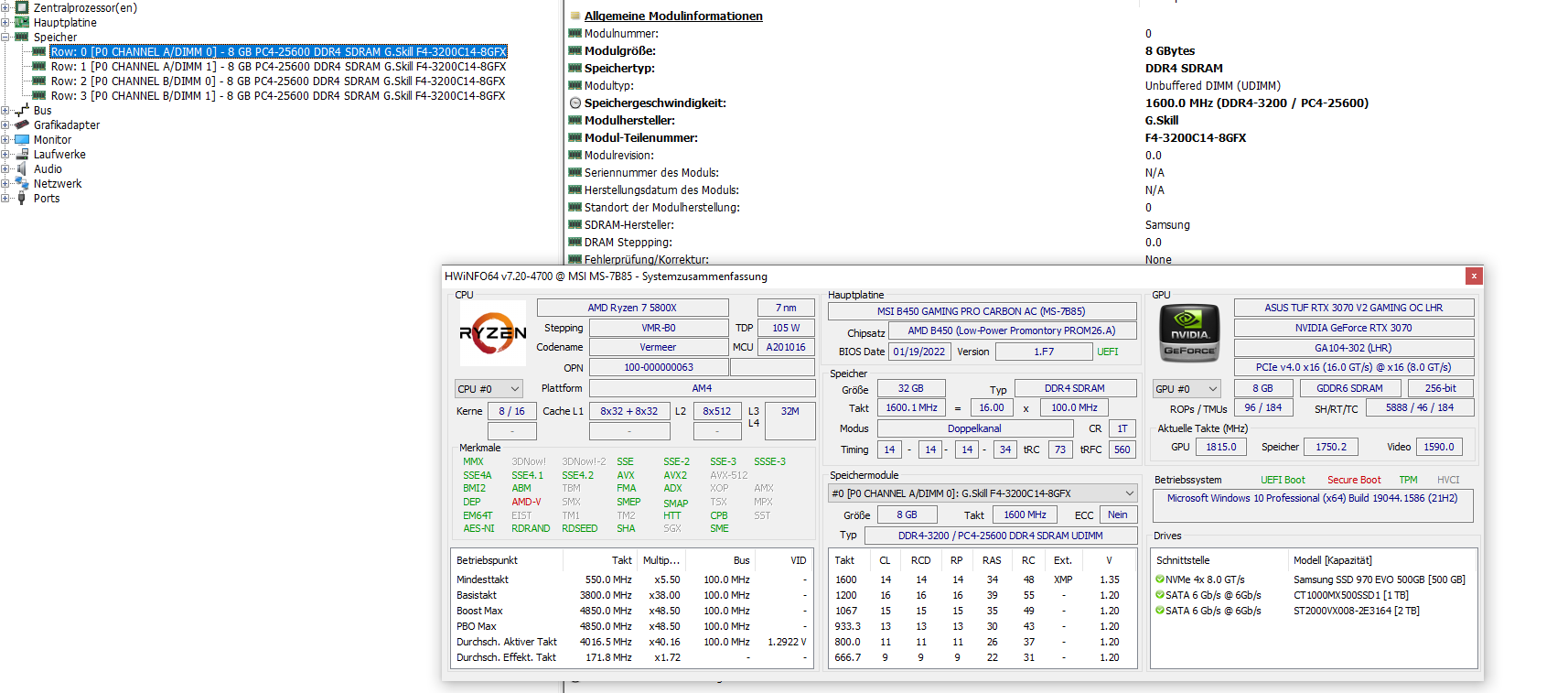This screenshot has width=1568, height=693.
Task: Click the AMD B450 chipset field
Action: pos(1012,330)
